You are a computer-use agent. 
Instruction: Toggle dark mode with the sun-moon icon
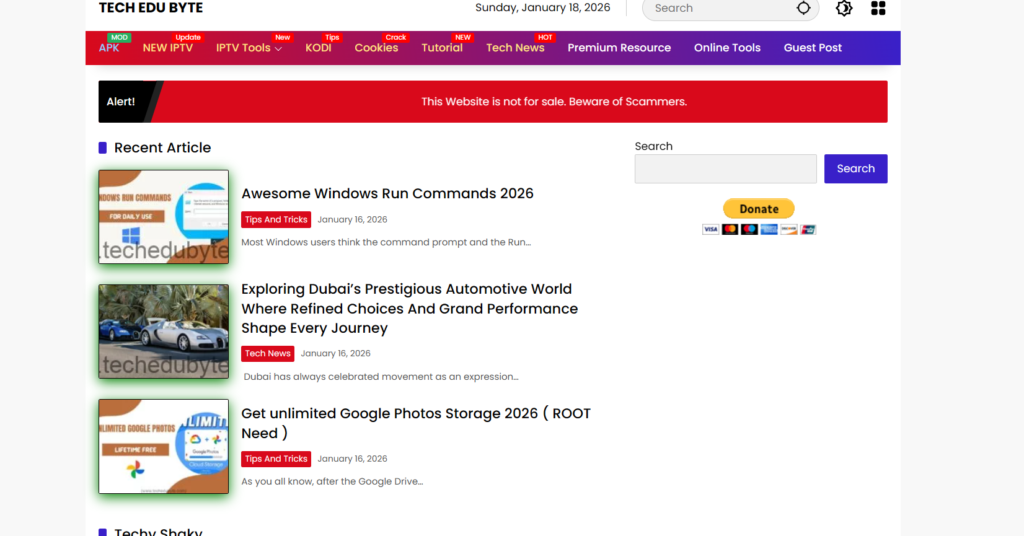point(844,8)
